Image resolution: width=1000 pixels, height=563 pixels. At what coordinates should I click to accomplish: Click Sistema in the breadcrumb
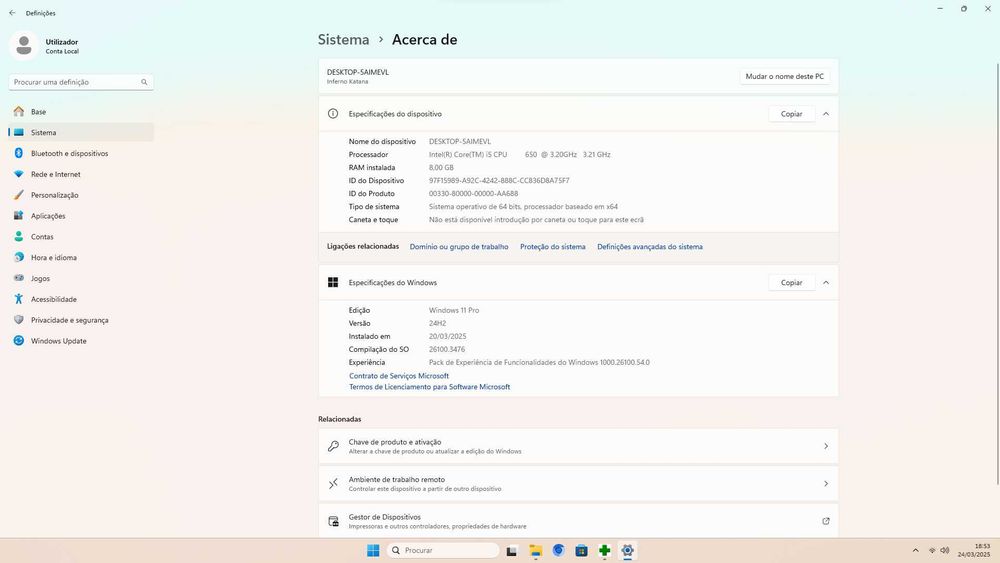(343, 40)
